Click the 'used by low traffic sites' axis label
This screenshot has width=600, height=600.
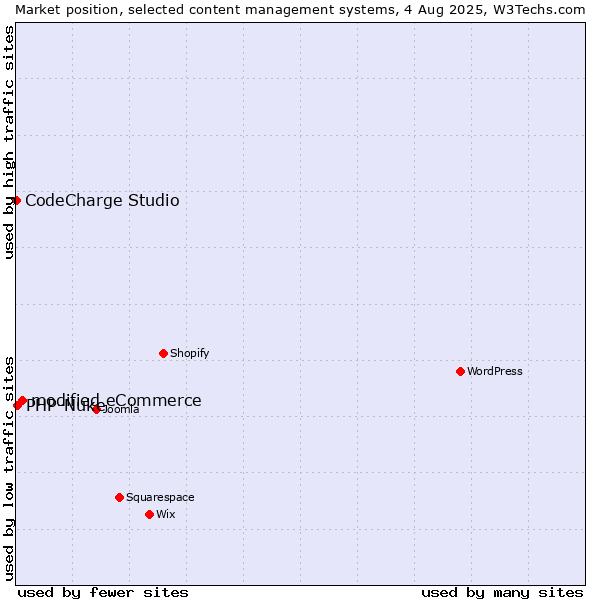[x=9, y=469]
